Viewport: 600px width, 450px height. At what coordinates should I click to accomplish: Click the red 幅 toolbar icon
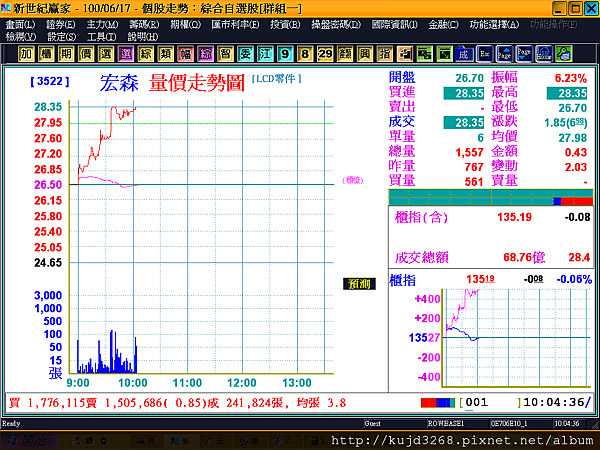coord(185,54)
